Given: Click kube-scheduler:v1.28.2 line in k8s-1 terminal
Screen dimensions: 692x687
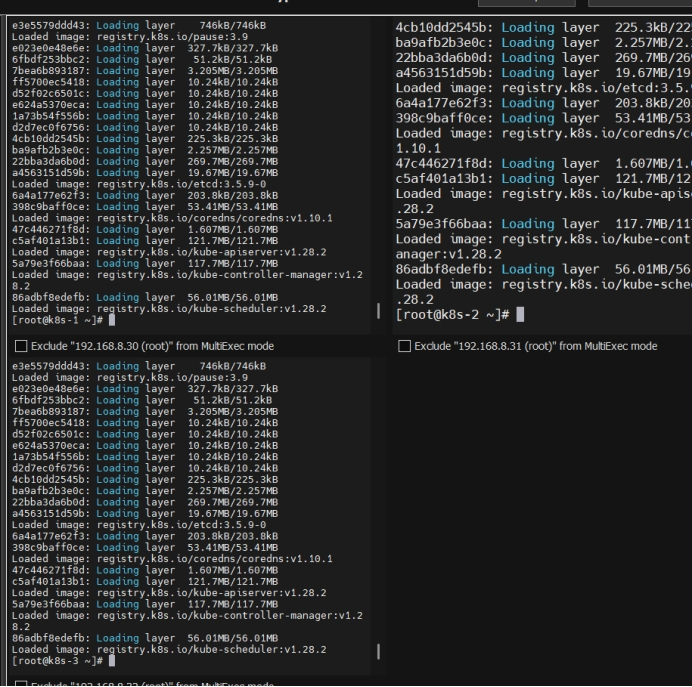Looking at the screenshot, I should [x=169, y=308].
